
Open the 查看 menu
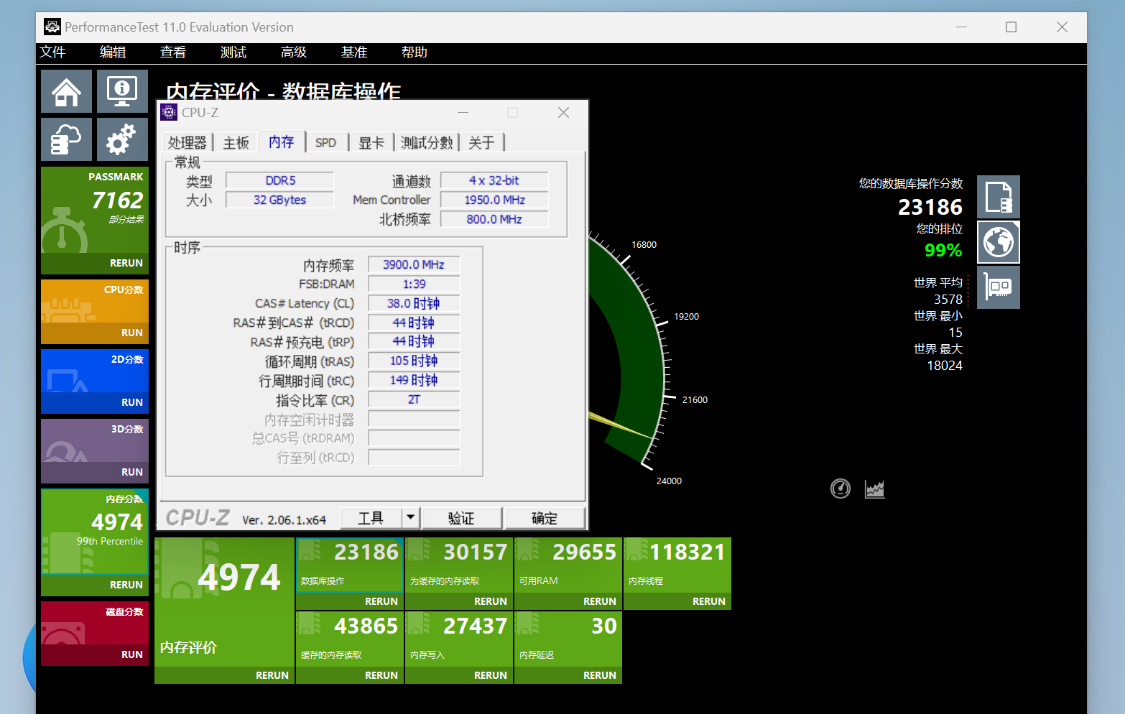173,52
